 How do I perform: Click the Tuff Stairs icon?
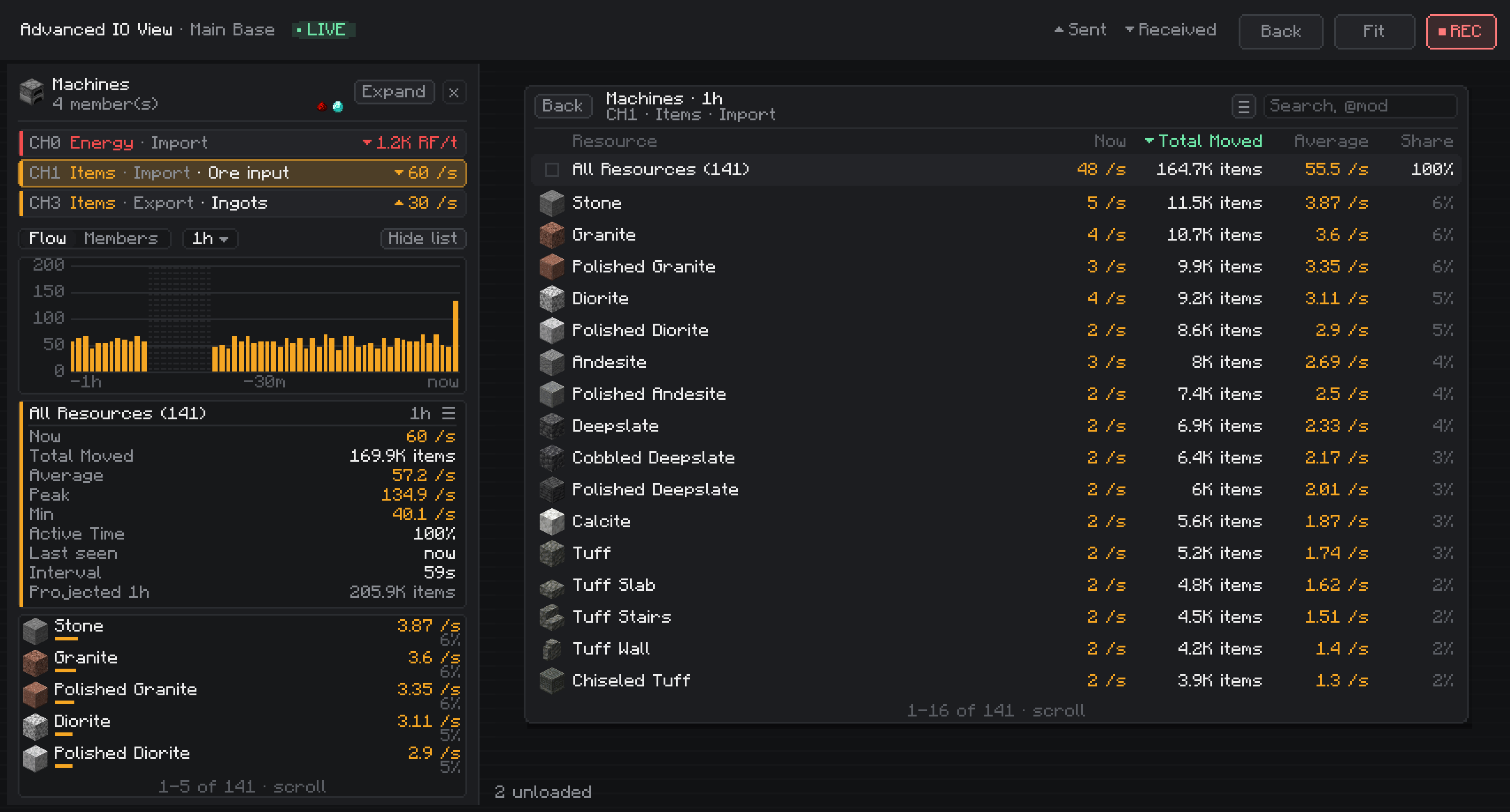tap(552, 617)
